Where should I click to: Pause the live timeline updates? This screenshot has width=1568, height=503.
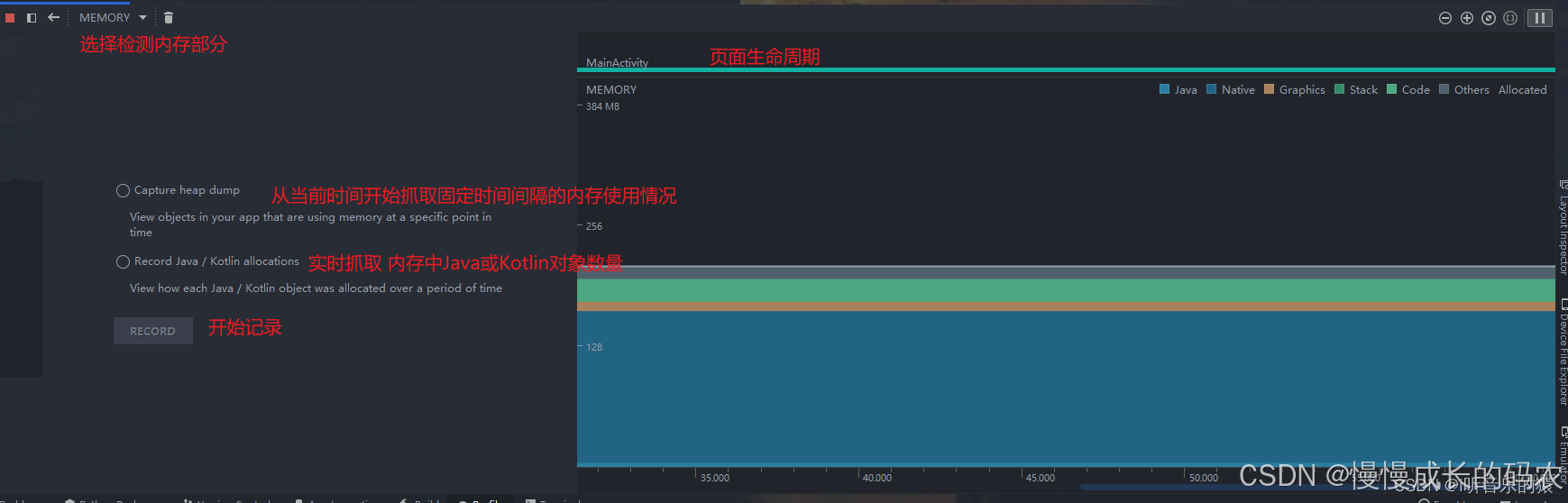[x=1540, y=18]
